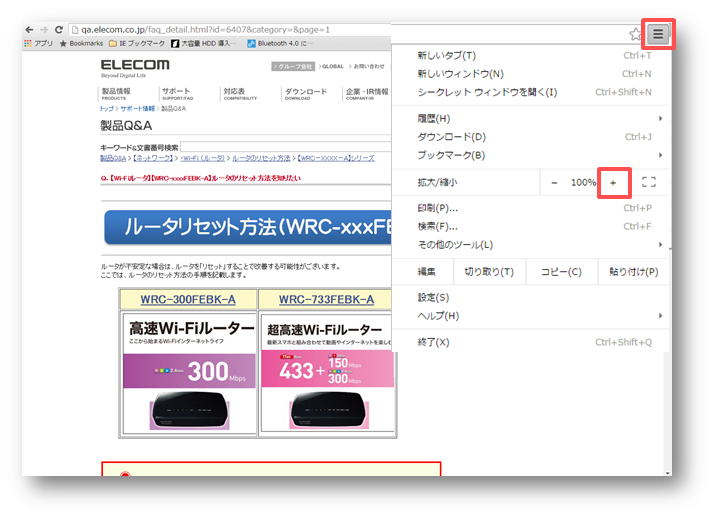Open the 大容量 HDD 導入 bookmark
This screenshot has height=518, width=714.
[203, 43]
